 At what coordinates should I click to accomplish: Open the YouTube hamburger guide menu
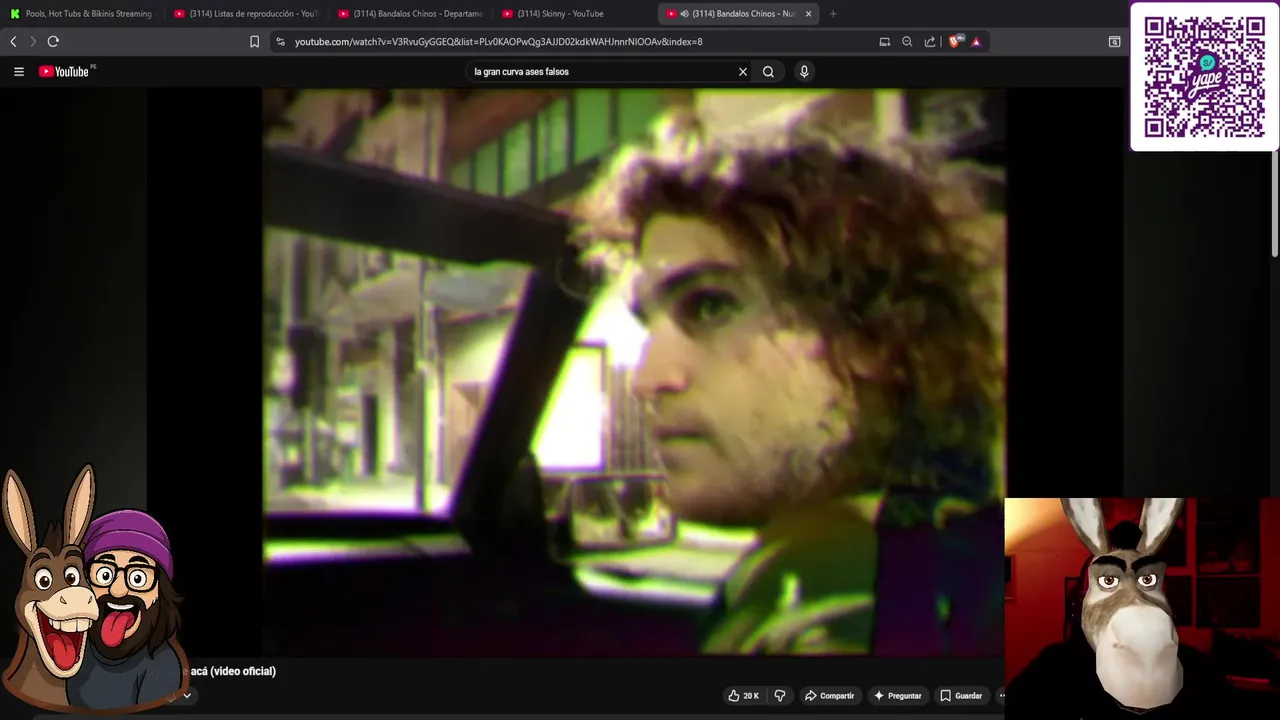(x=18, y=71)
